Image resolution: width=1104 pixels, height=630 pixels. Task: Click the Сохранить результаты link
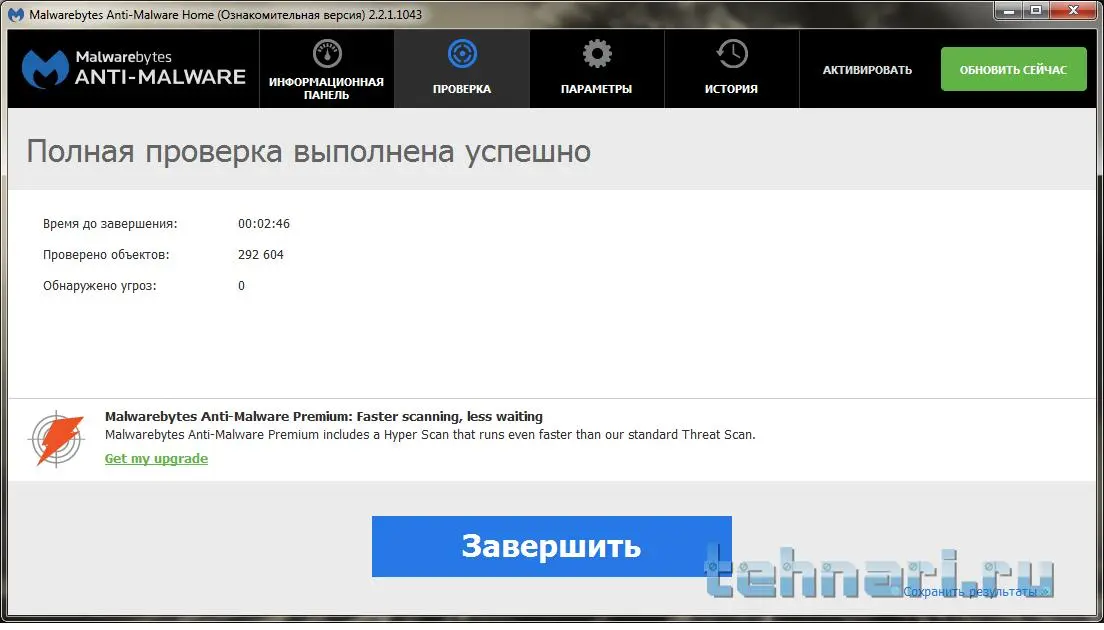coord(976,591)
